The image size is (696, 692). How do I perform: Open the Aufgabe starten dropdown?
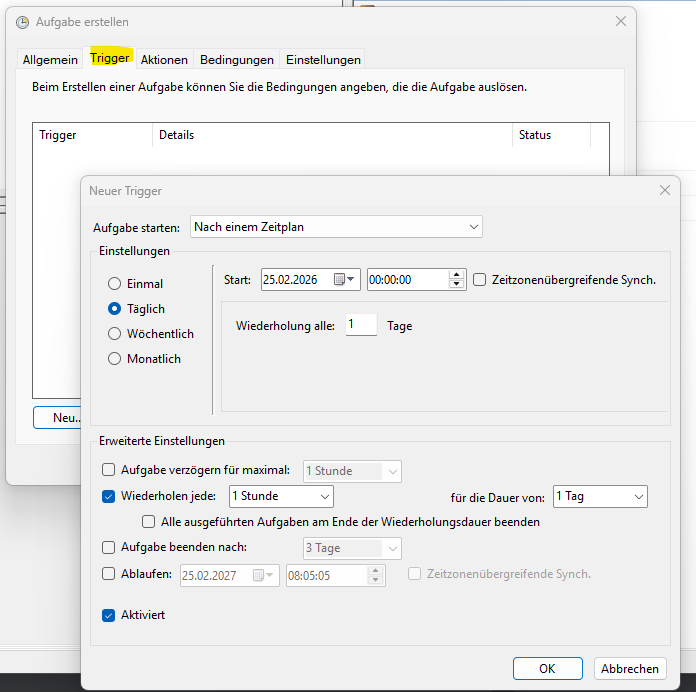[x=336, y=227]
